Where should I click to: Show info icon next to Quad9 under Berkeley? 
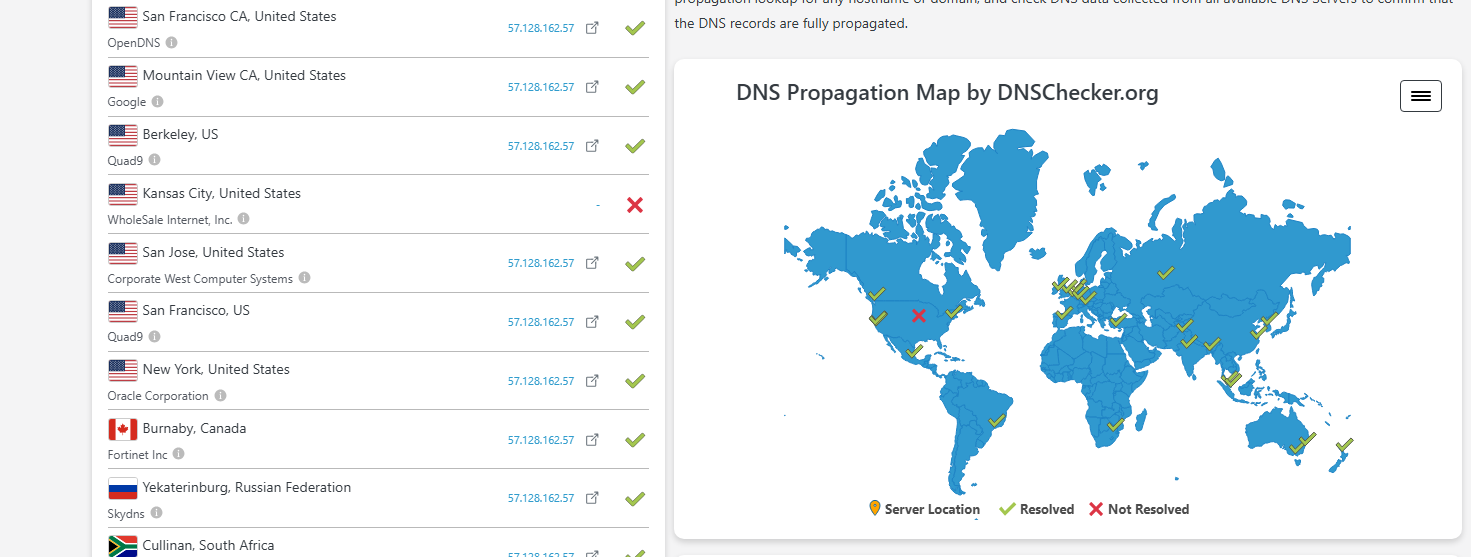click(154, 160)
